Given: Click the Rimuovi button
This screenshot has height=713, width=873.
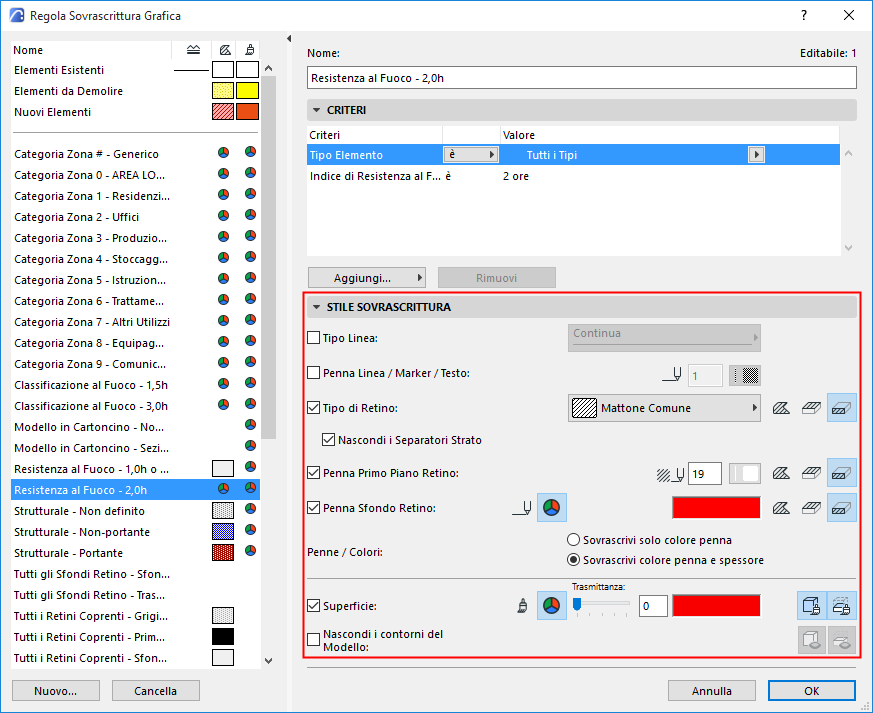Looking at the screenshot, I should (497, 278).
